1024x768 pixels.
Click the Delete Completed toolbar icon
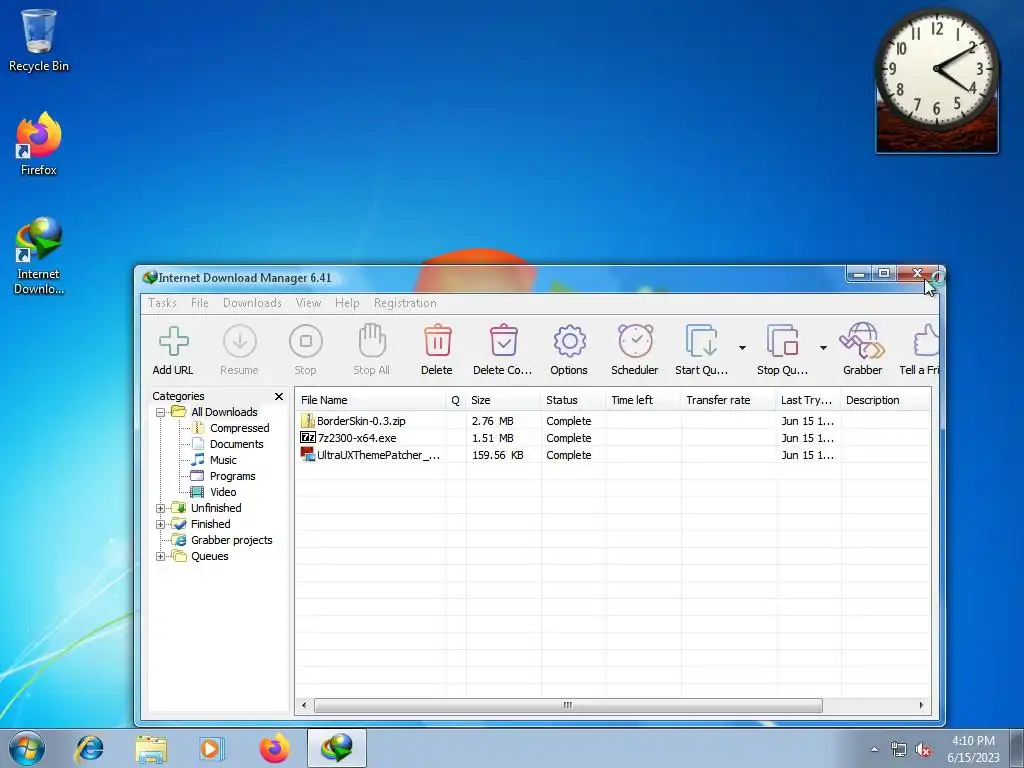point(504,340)
